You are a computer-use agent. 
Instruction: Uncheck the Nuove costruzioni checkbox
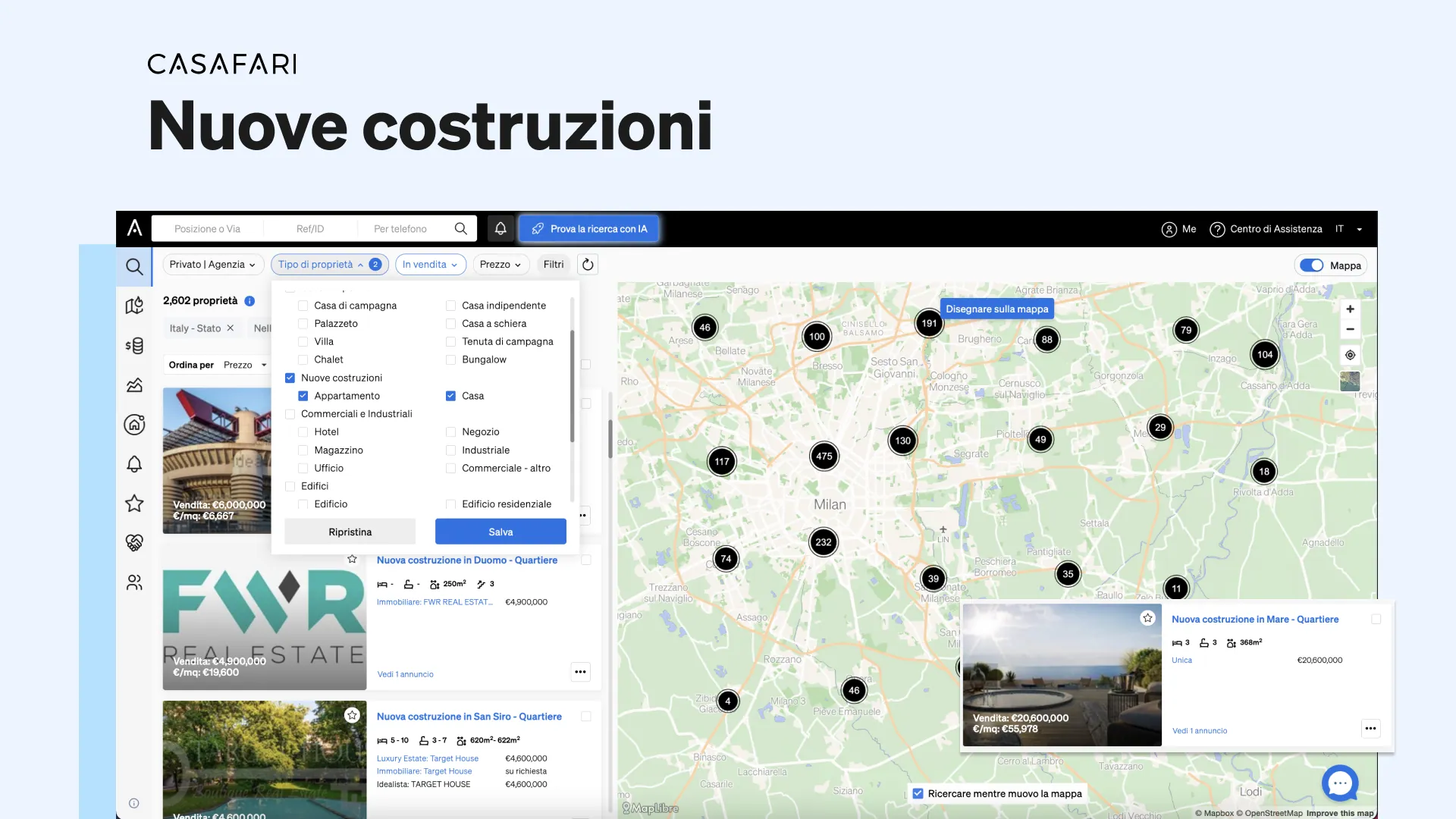point(290,378)
